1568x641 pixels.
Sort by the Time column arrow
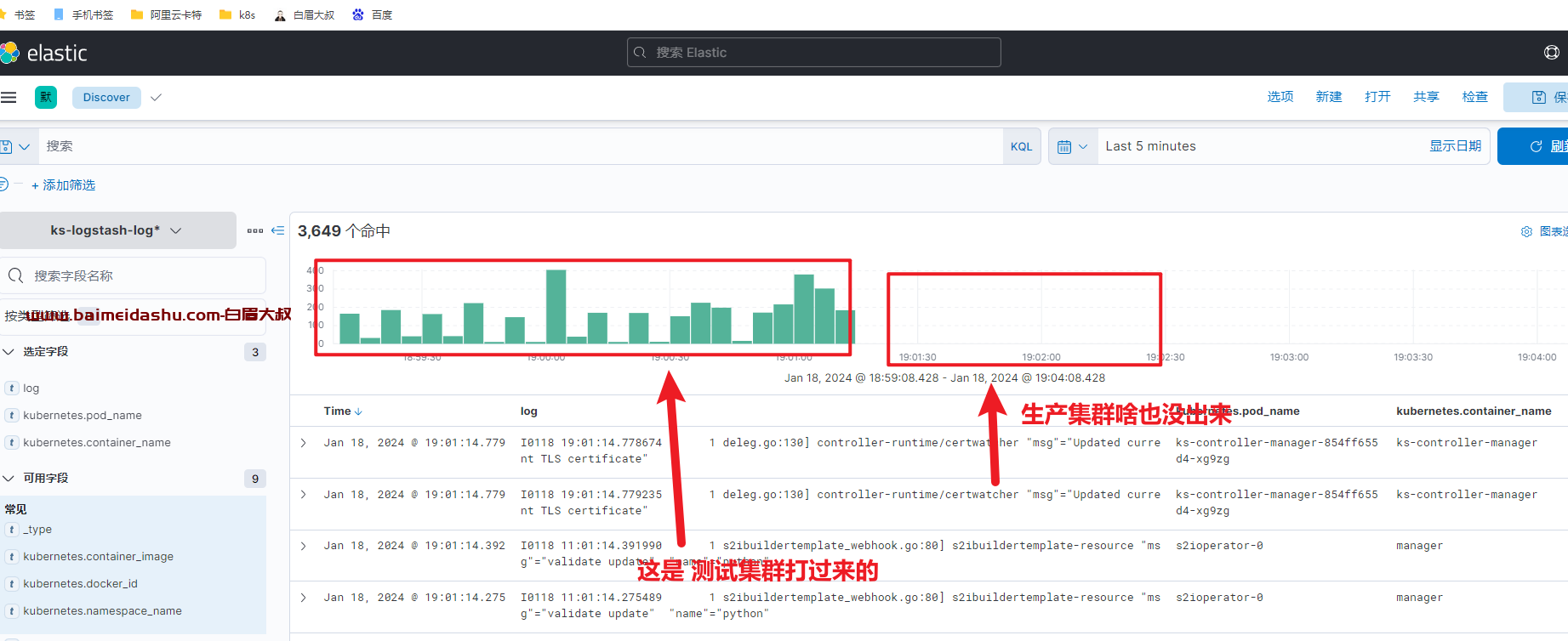pos(358,411)
